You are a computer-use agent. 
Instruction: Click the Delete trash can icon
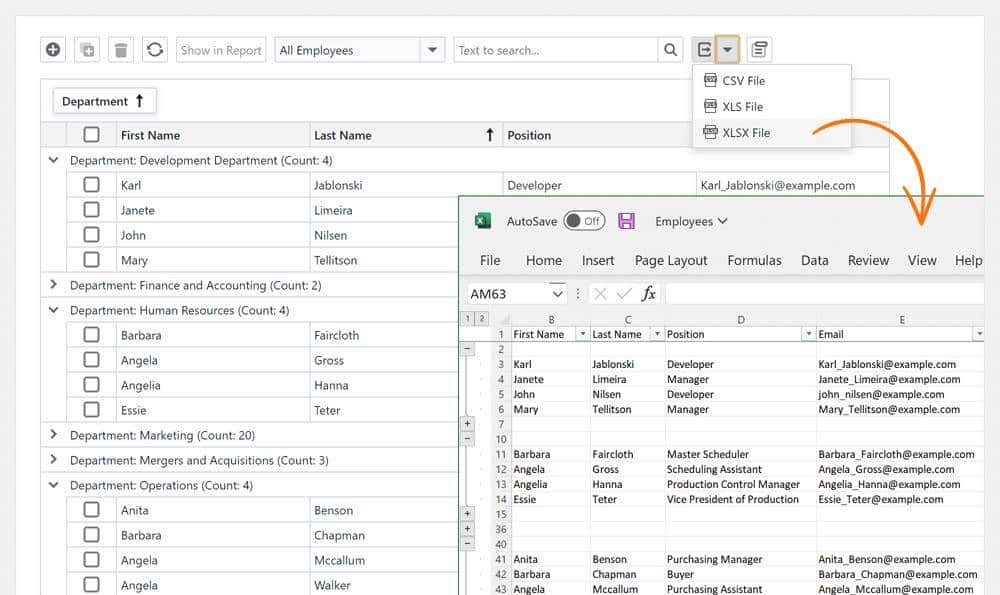click(x=121, y=50)
